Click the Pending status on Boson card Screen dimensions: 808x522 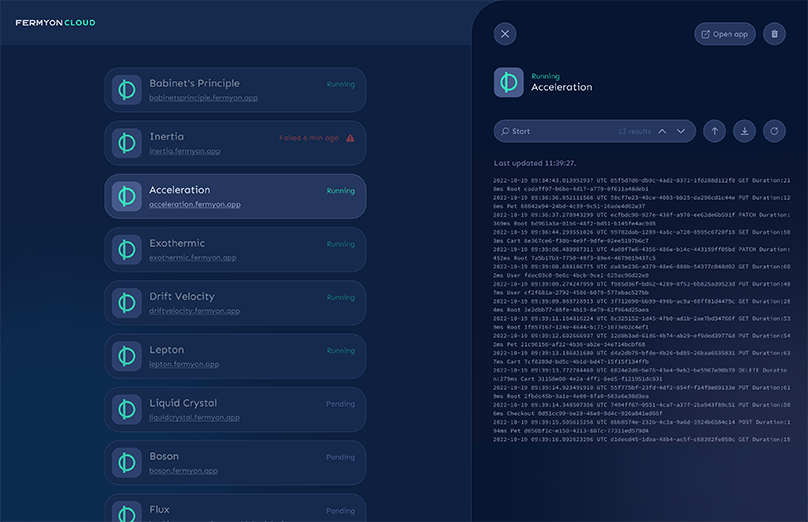(340, 457)
